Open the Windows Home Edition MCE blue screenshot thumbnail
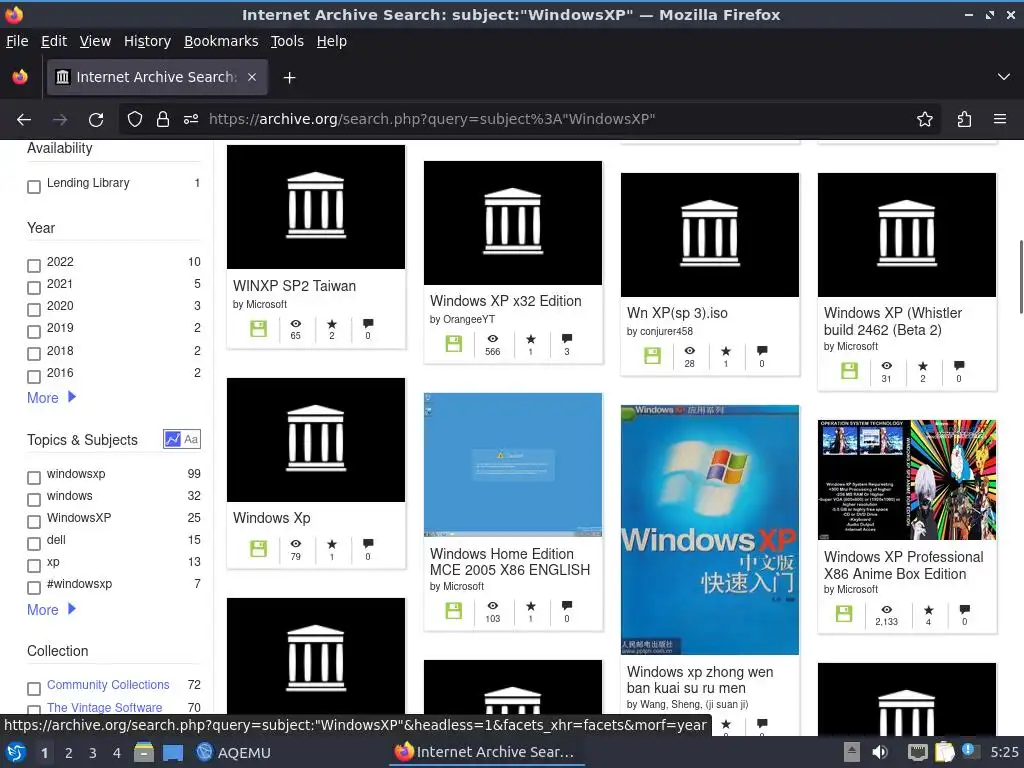The height and width of the screenshot is (768, 1024). pos(513,464)
